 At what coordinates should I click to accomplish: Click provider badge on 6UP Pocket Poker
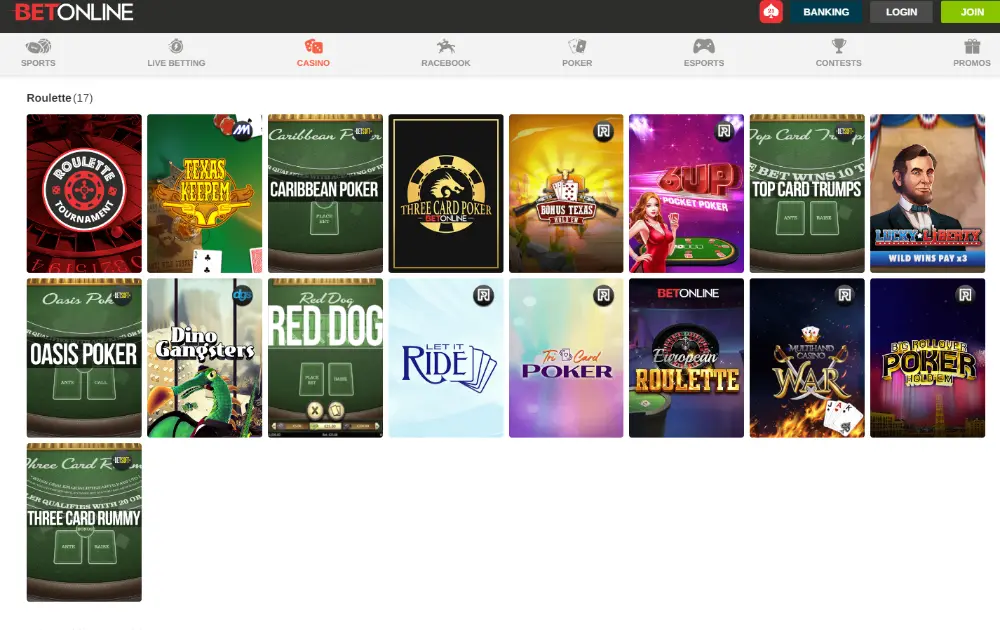[724, 131]
